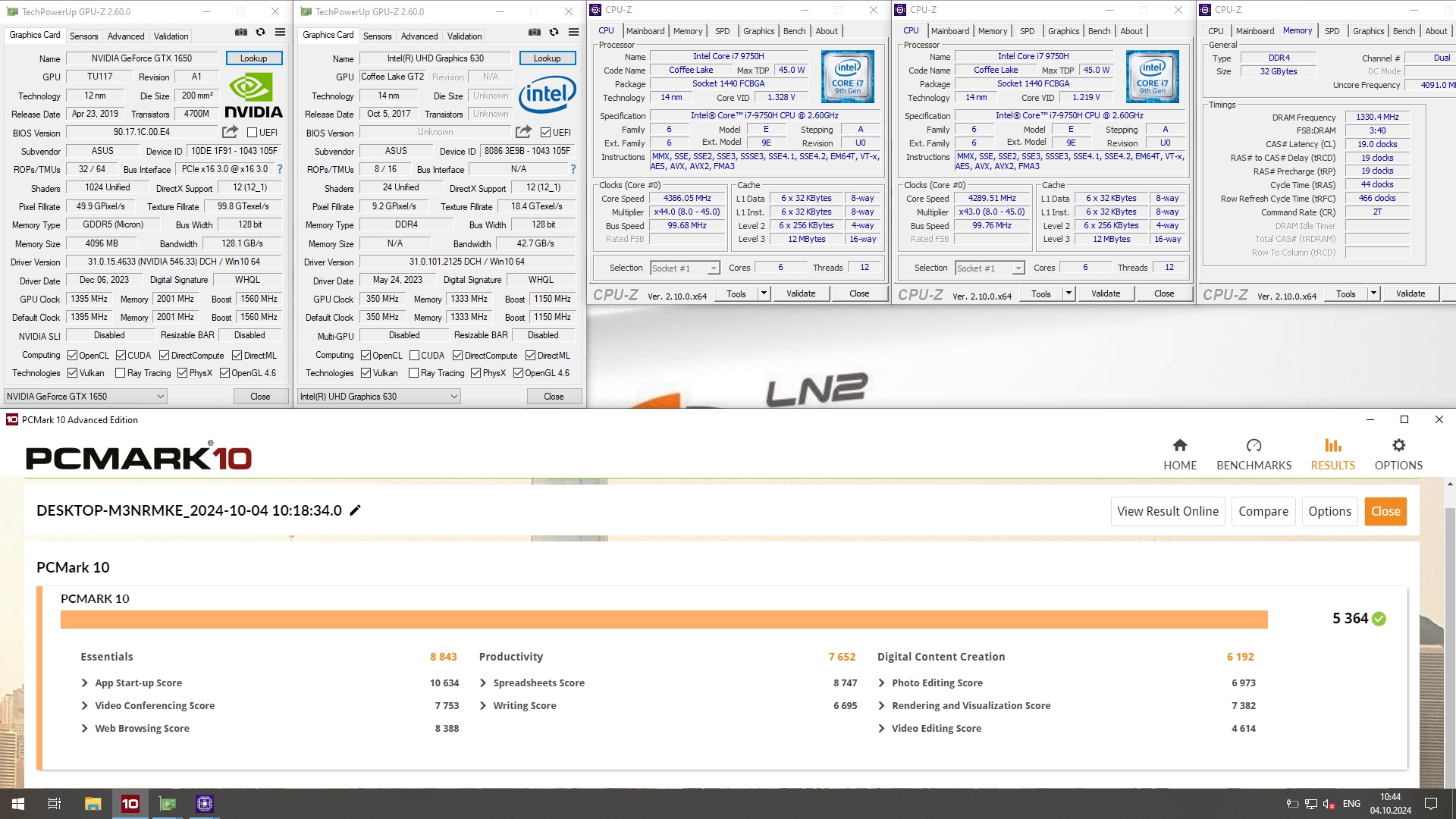Viewport: 1456px width, 819px height.
Task: Toggle UEFI checkbox in Intel GPU-Z
Action: point(545,132)
